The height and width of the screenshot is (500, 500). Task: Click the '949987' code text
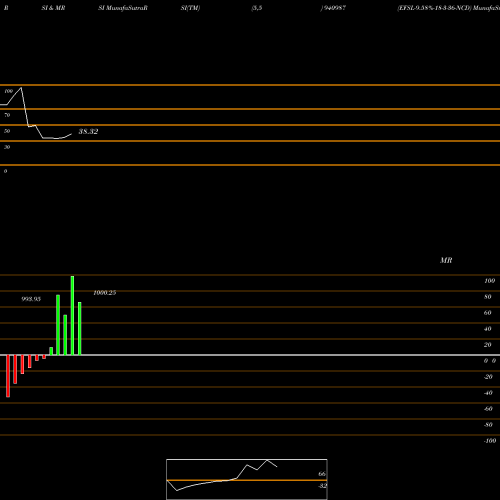point(335,8)
